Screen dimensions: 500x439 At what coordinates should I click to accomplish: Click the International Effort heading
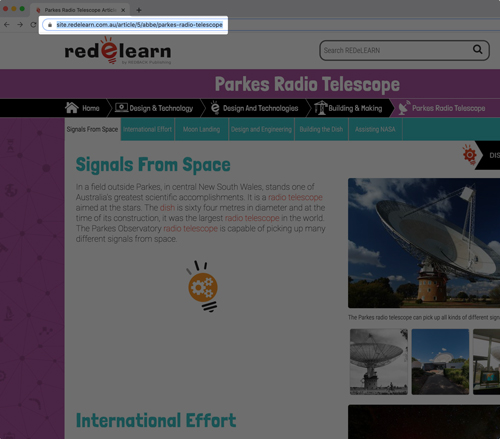coord(156,420)
